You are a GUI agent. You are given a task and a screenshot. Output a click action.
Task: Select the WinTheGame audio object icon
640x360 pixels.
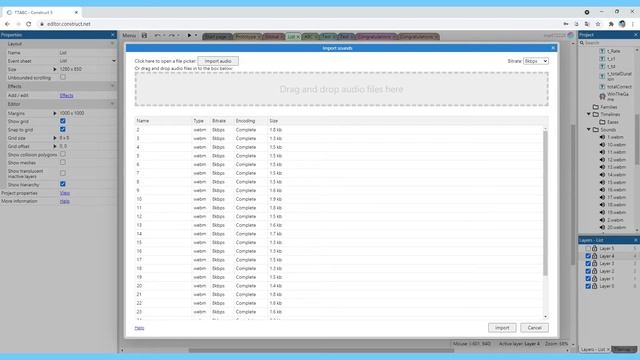[x=602, y=96]
